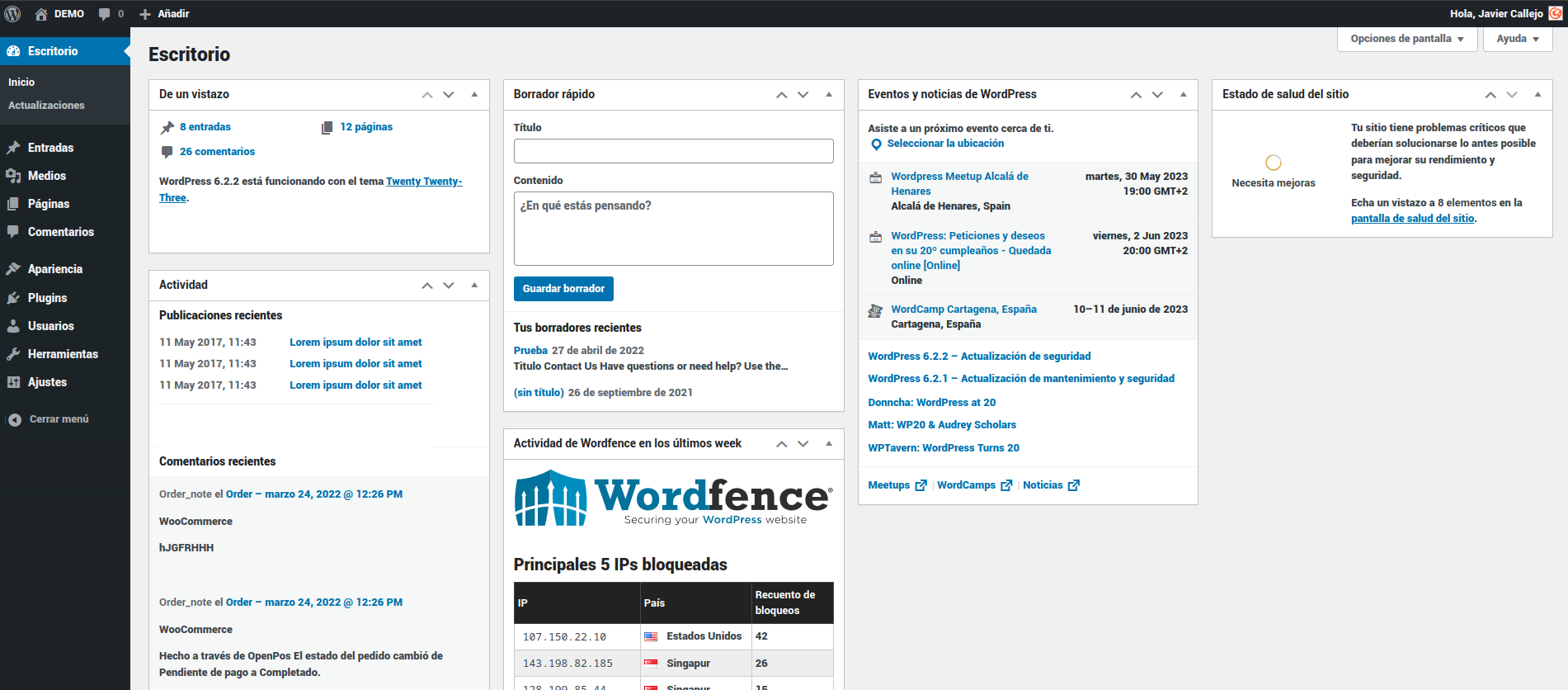
Task: Click the external link icon next to Noticias
Action: point(1073,485)
